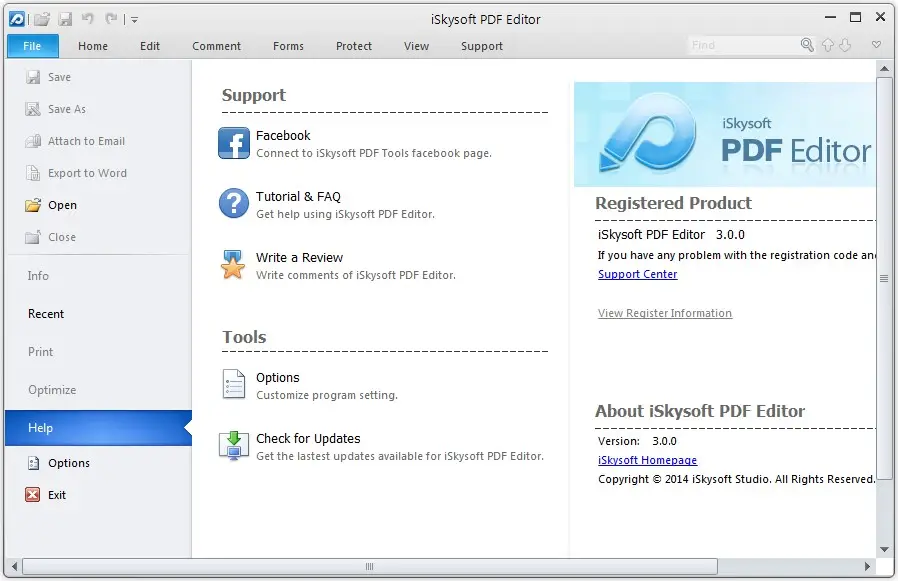
Task: Click the save disk icon in quick access toolbar
Action: 65,19
